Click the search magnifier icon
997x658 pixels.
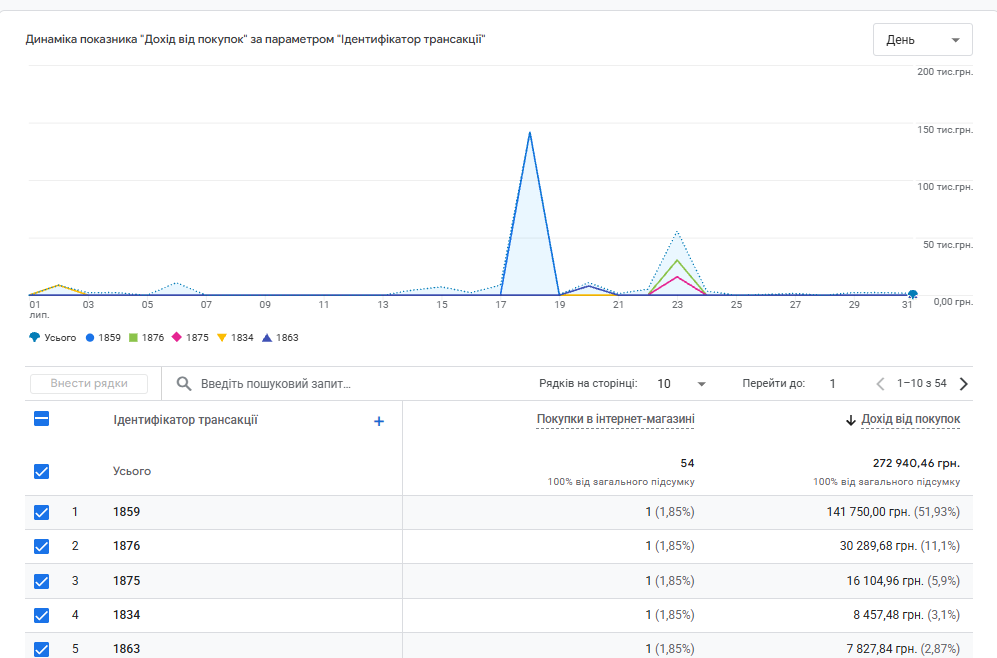tap(184, 383)
